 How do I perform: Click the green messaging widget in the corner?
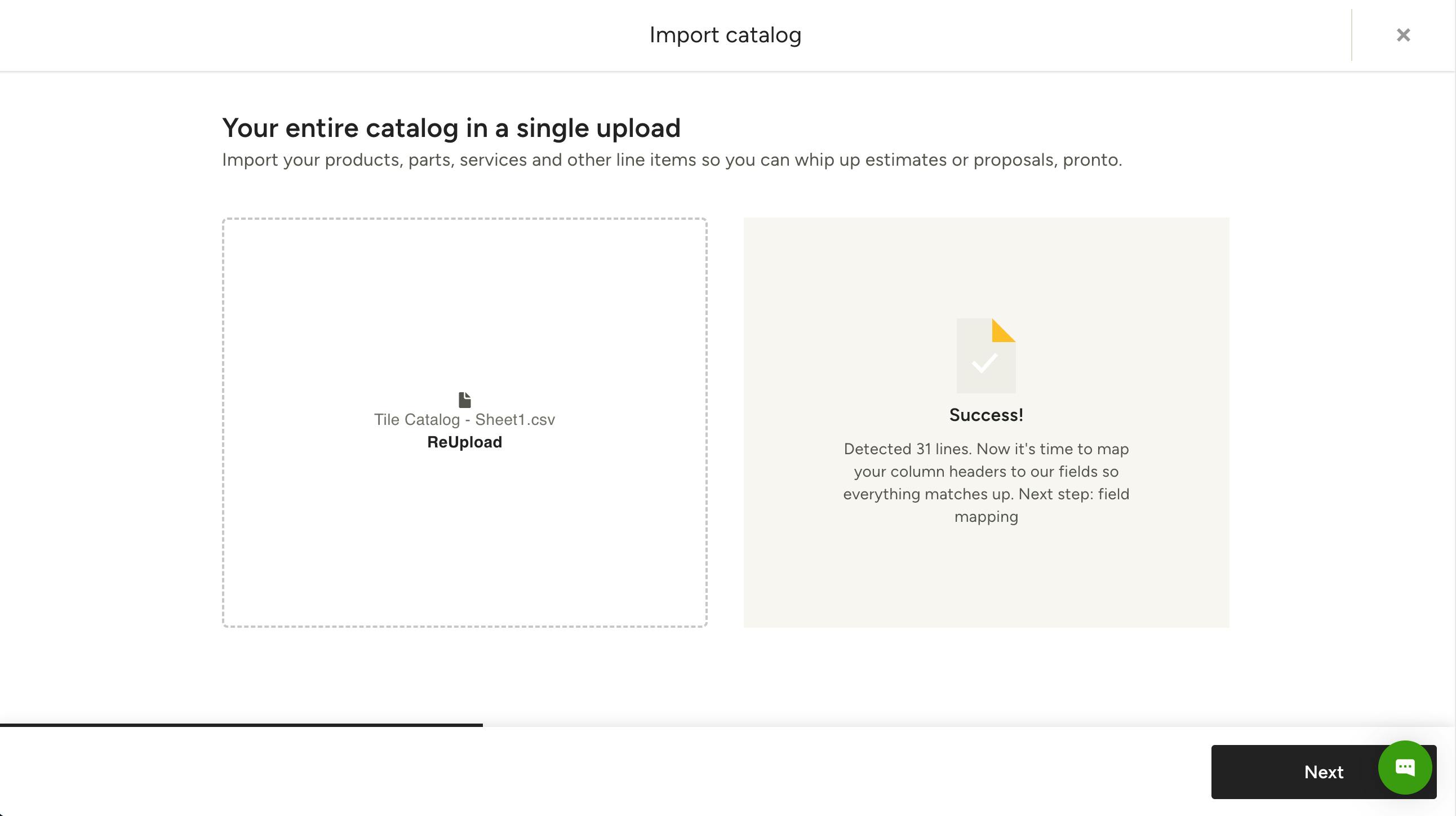click(x=1405, y=768)
